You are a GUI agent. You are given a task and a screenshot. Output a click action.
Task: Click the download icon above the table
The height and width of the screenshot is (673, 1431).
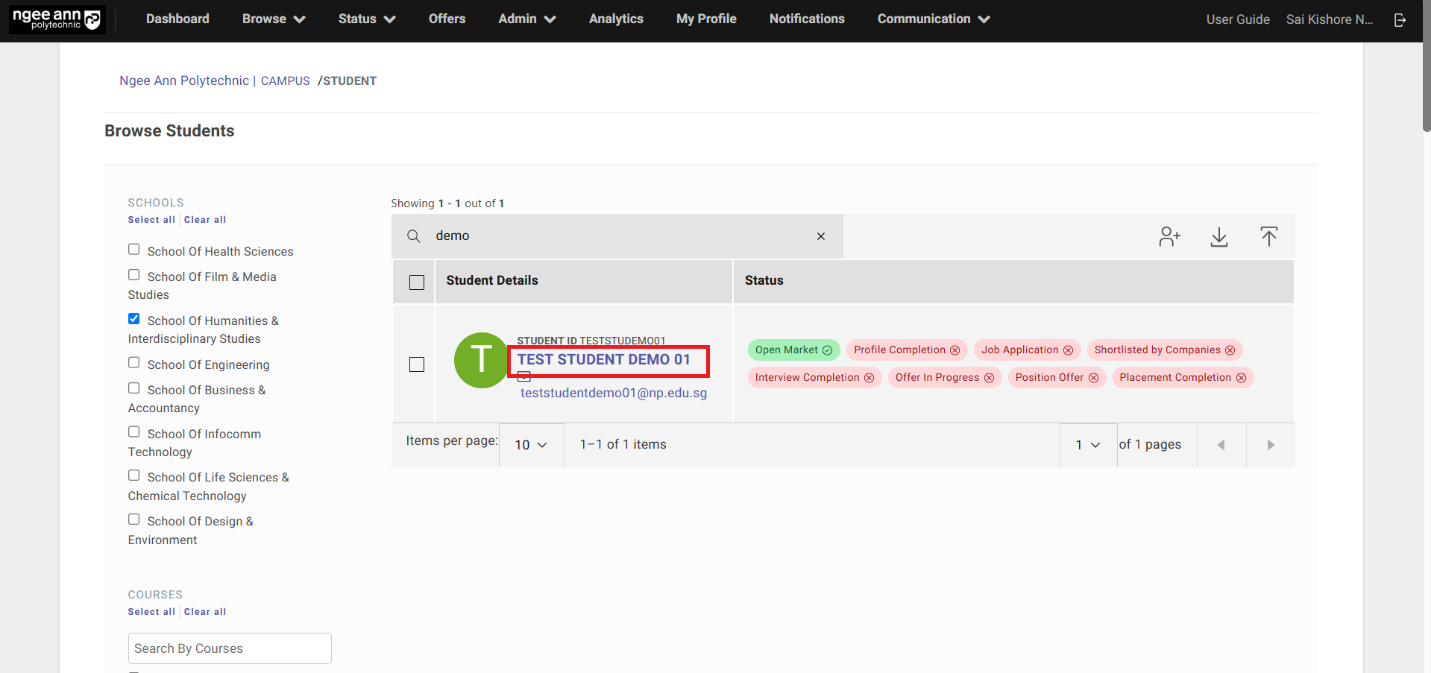pyautogui.click(x=1219, y=237)
